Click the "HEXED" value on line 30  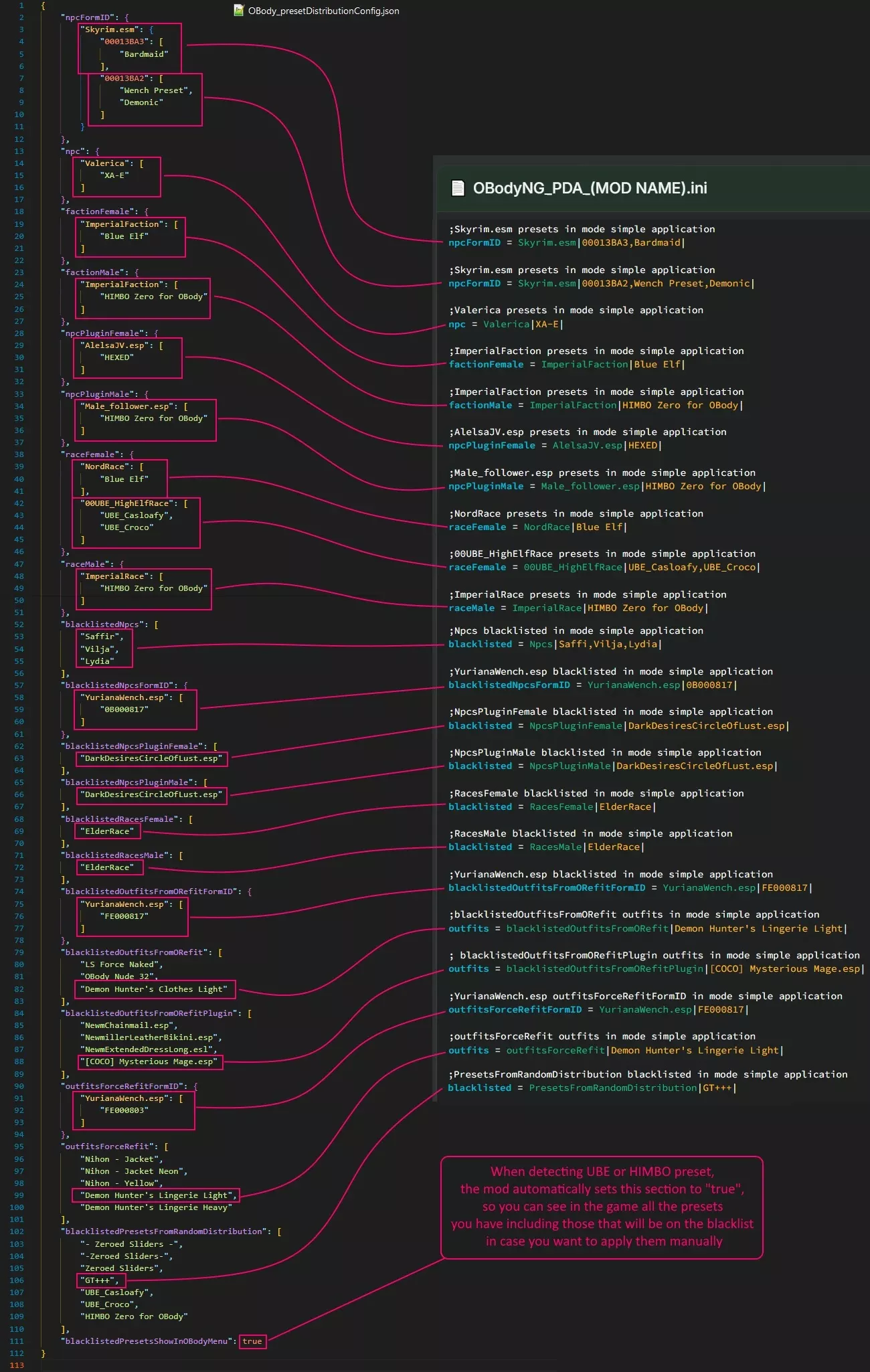click(117, 357)
